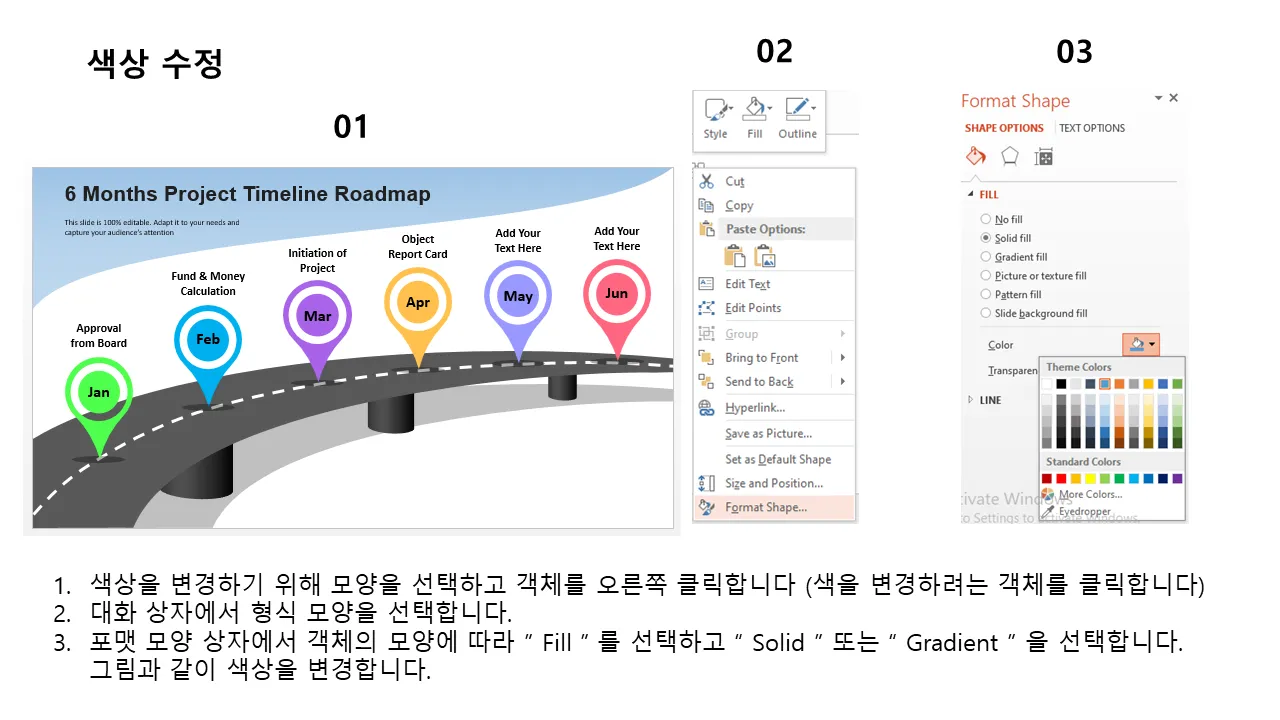Select the Fill & Line bucket icon

[976, 156]
